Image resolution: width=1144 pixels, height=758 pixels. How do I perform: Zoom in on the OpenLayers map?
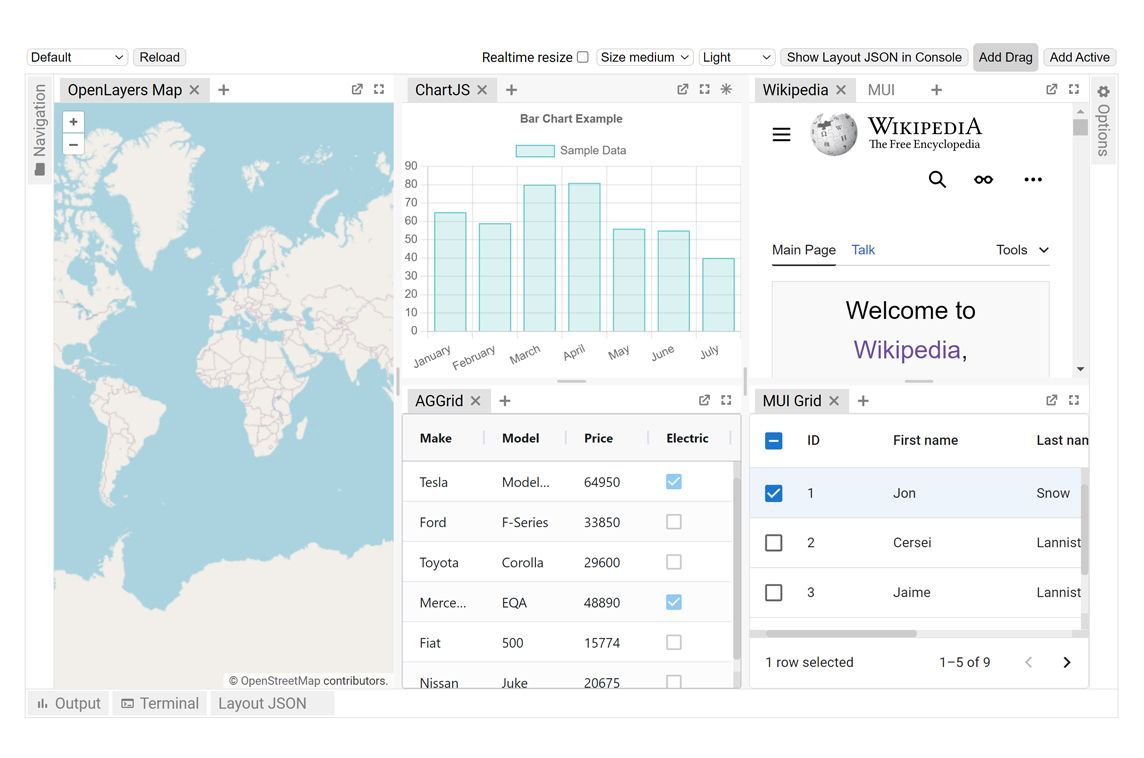[73, 122]
